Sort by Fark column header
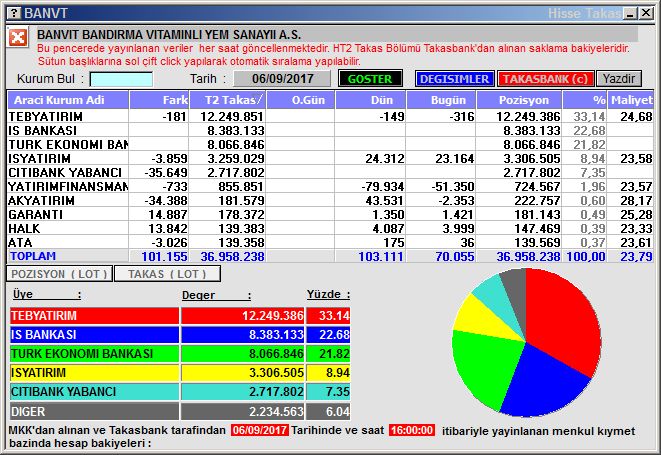Image resolution: width=661 pixels, height=455 pixels. (x=159, y=100)
